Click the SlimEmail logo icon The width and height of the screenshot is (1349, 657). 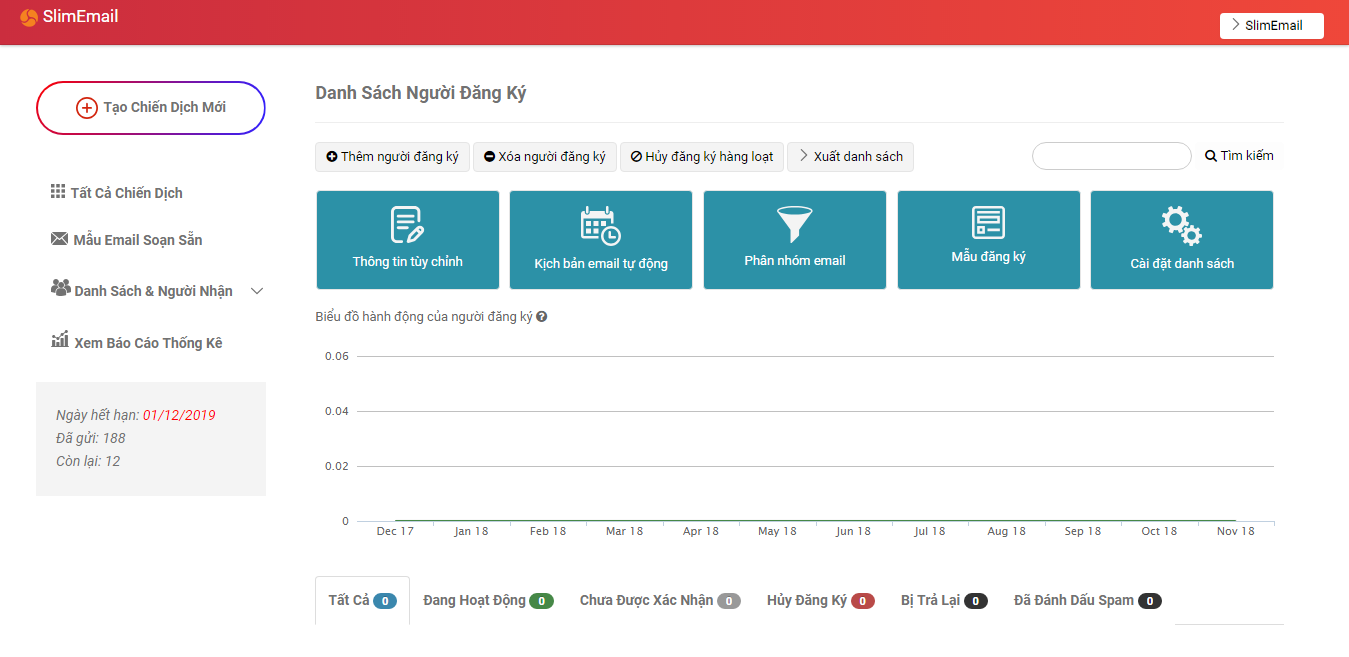pos(29,17)
